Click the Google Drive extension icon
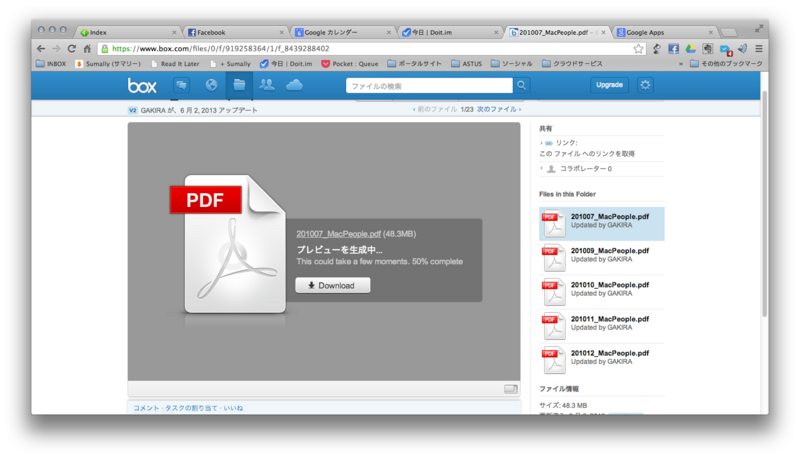Screen dimensions: 800x458 click(690, 48)
